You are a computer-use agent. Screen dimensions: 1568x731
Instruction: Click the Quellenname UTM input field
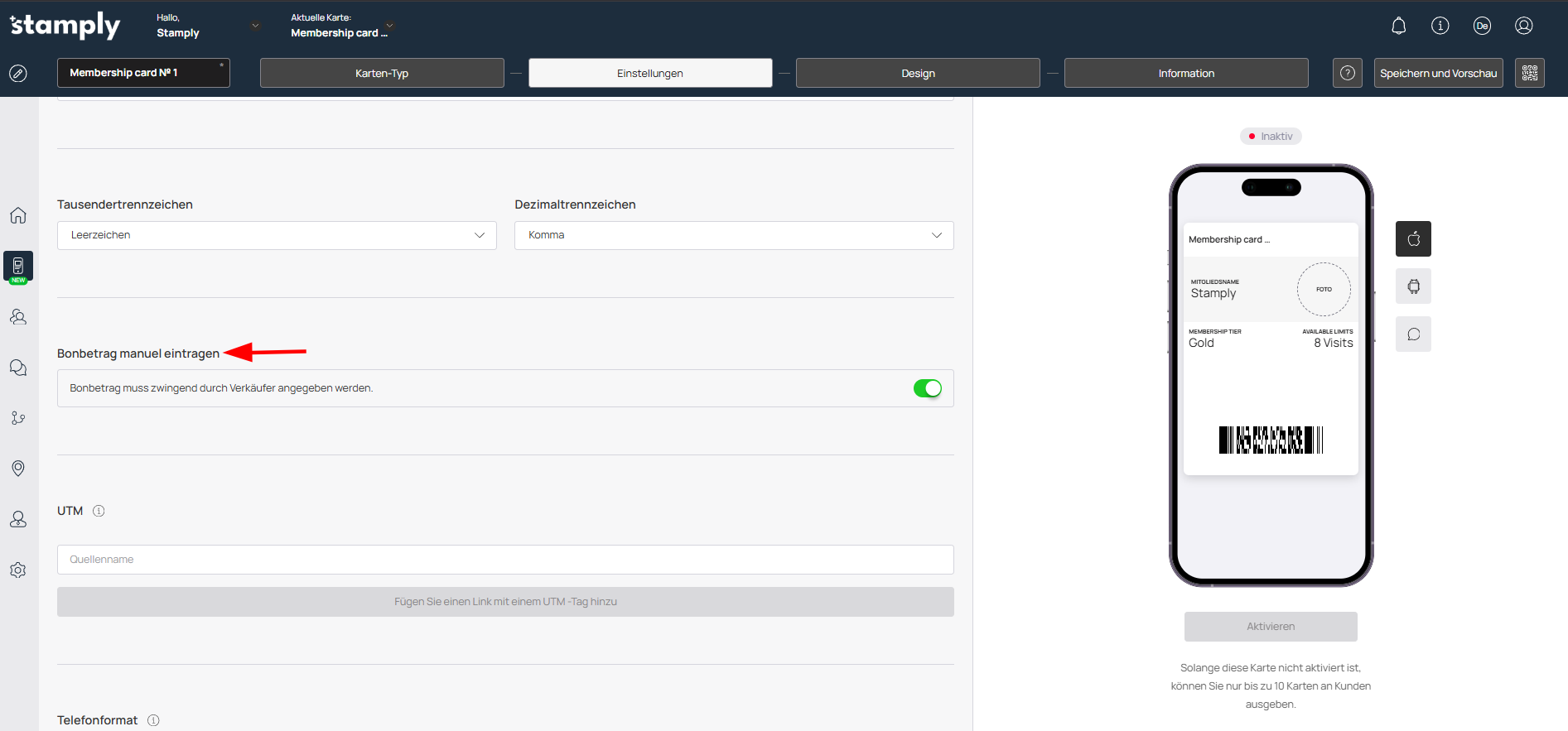[x=505, y=560]
